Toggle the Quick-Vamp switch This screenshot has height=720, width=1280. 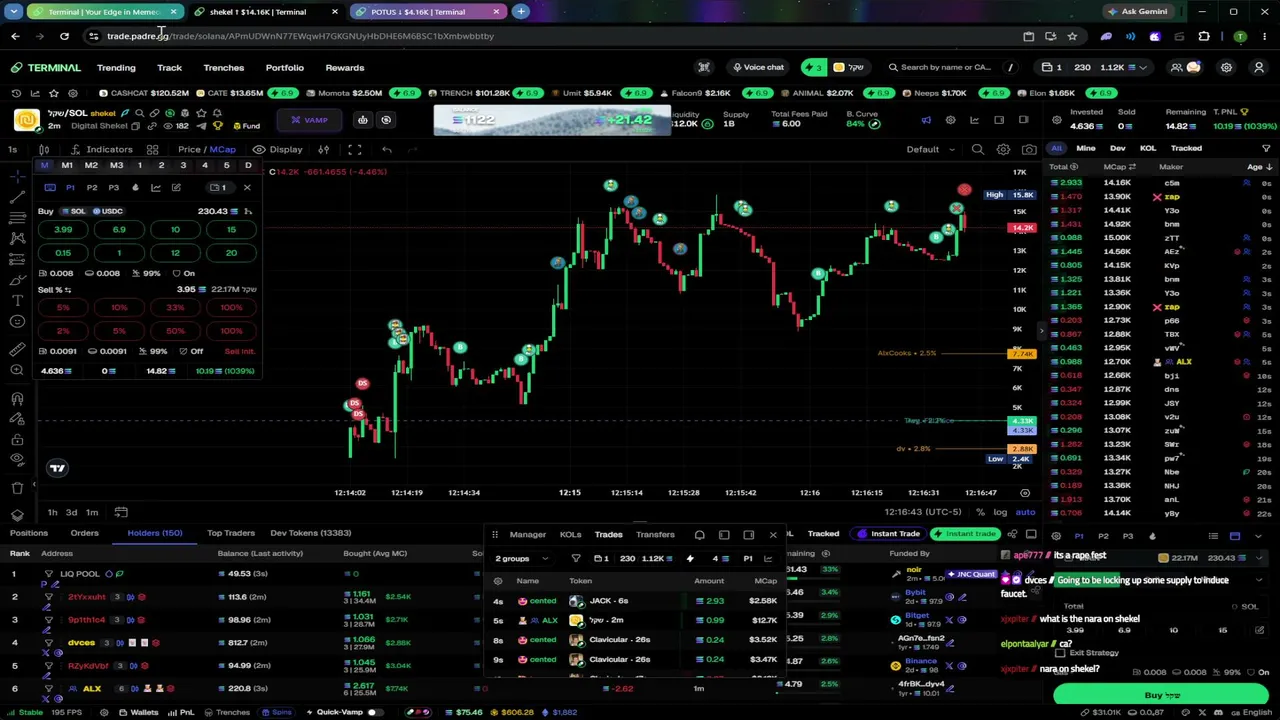[374, 712]
